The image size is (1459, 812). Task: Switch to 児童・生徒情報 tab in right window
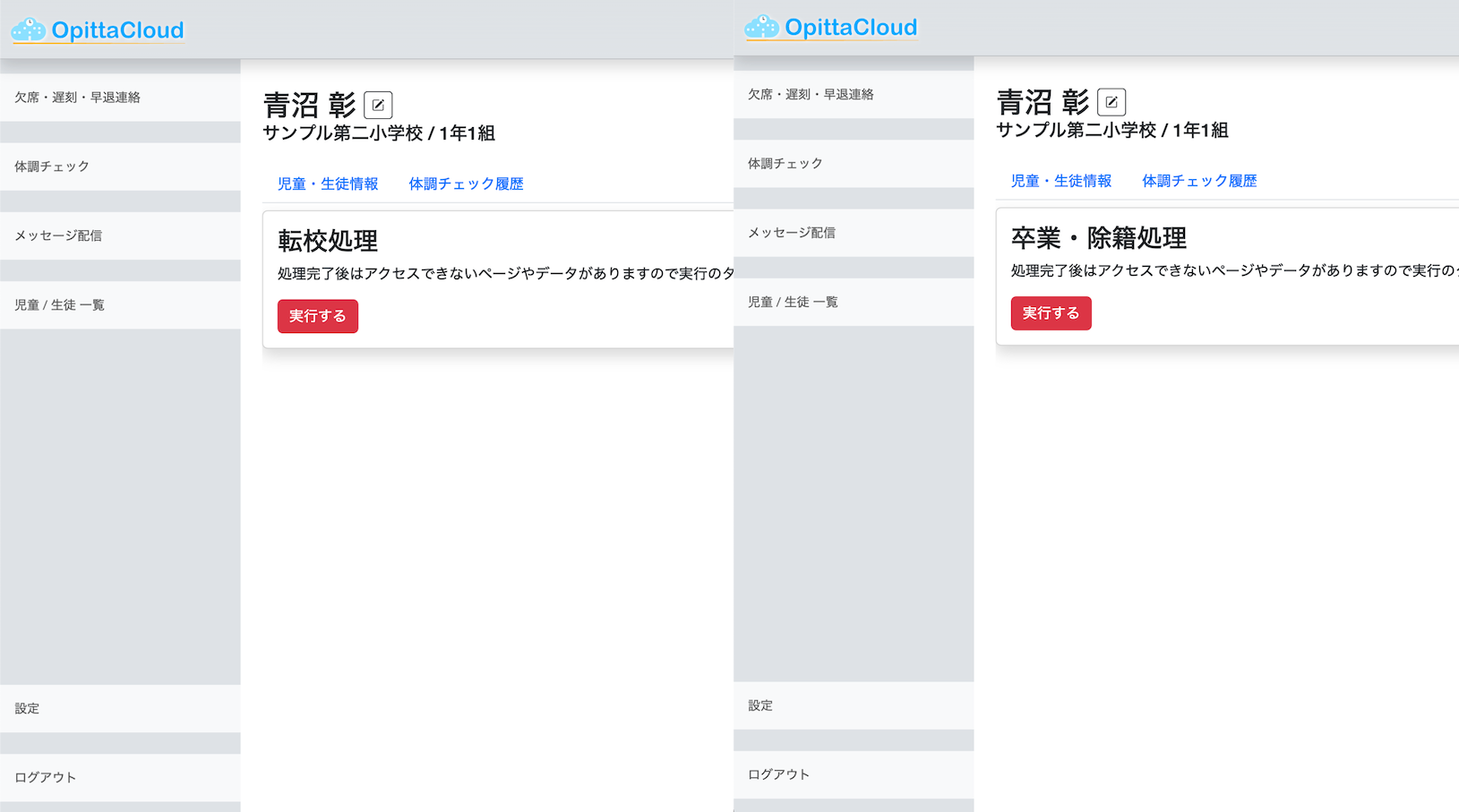point(1061,181)
